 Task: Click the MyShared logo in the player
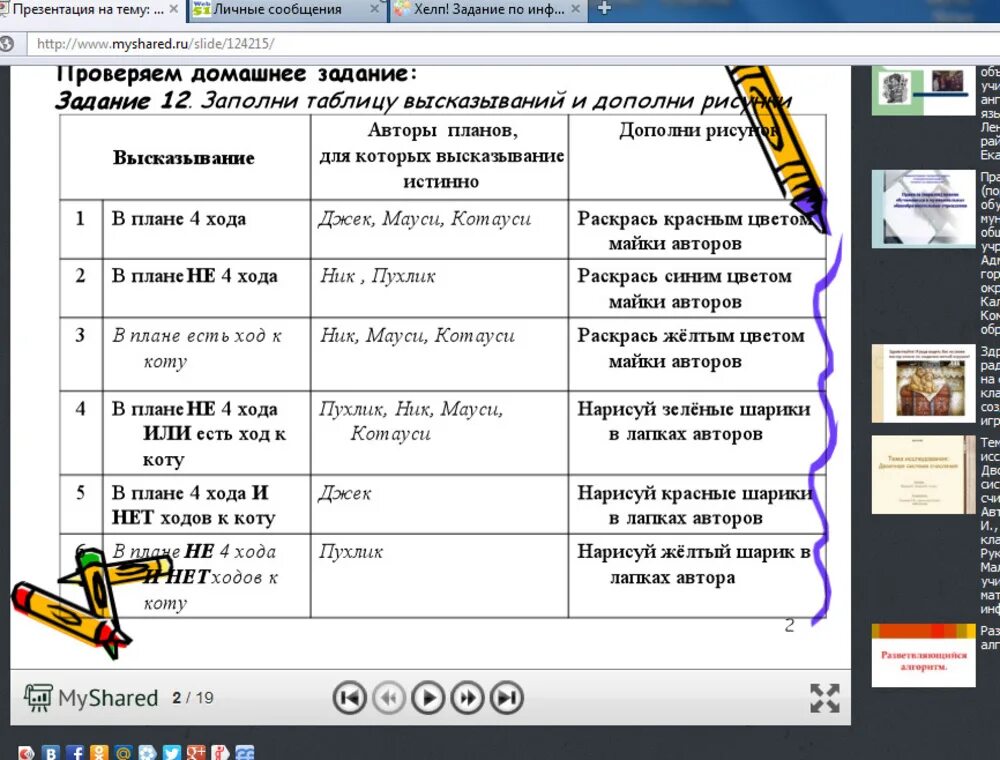(x=91, y=698)
